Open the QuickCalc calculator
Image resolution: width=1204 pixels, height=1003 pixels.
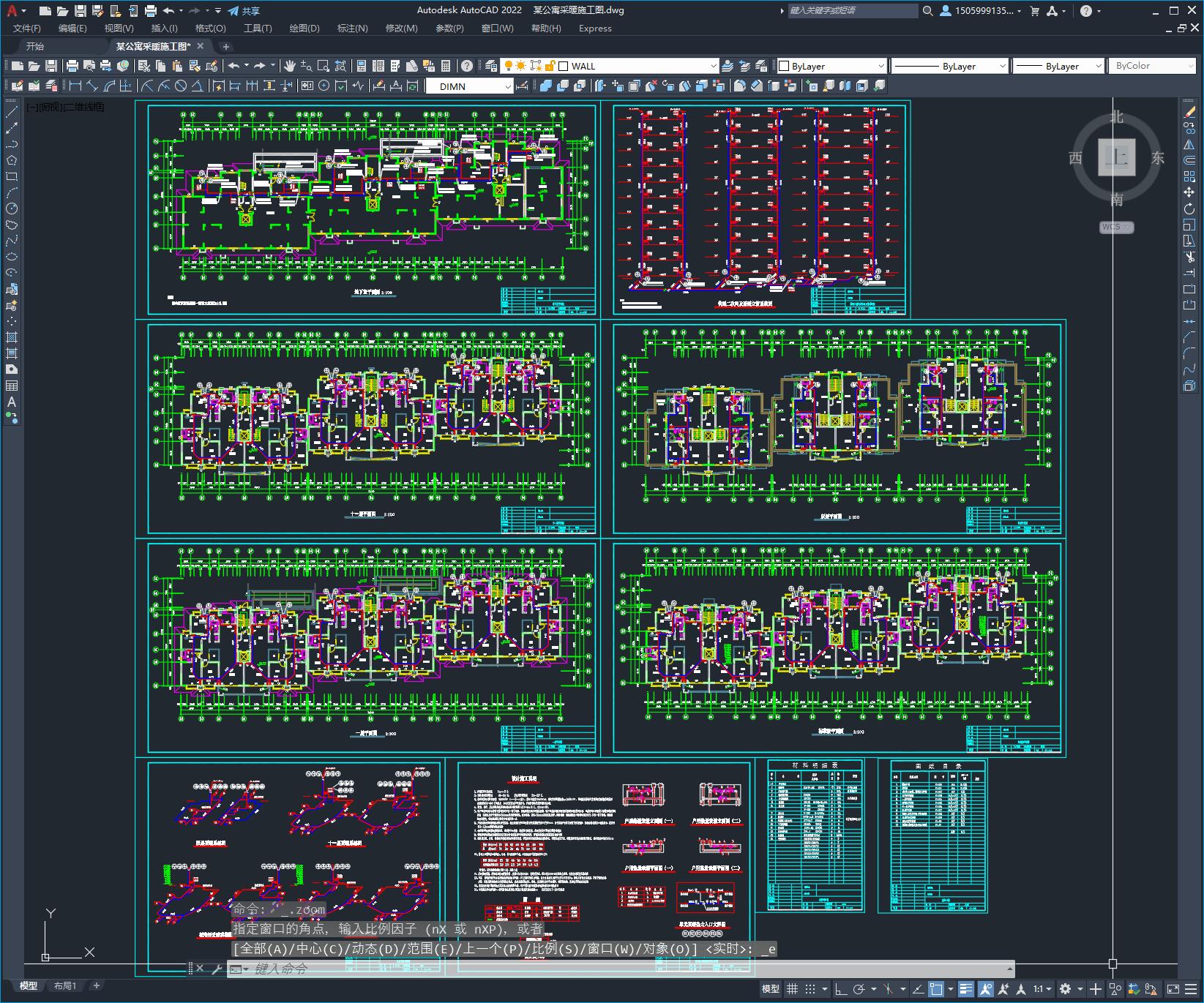pos(446,66)
